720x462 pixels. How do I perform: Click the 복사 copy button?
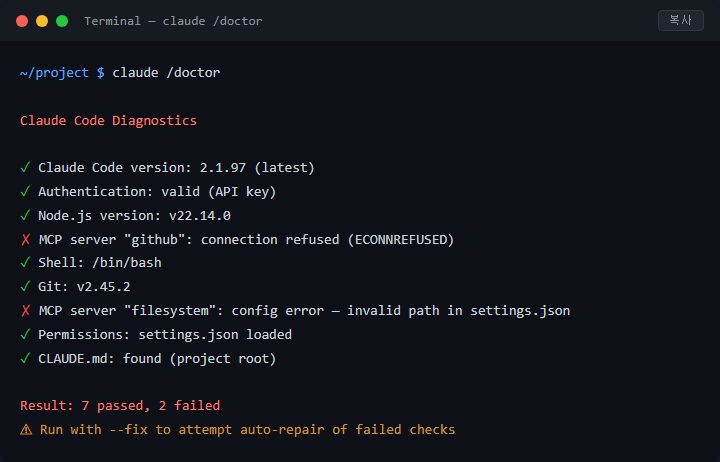pos(681,21)
